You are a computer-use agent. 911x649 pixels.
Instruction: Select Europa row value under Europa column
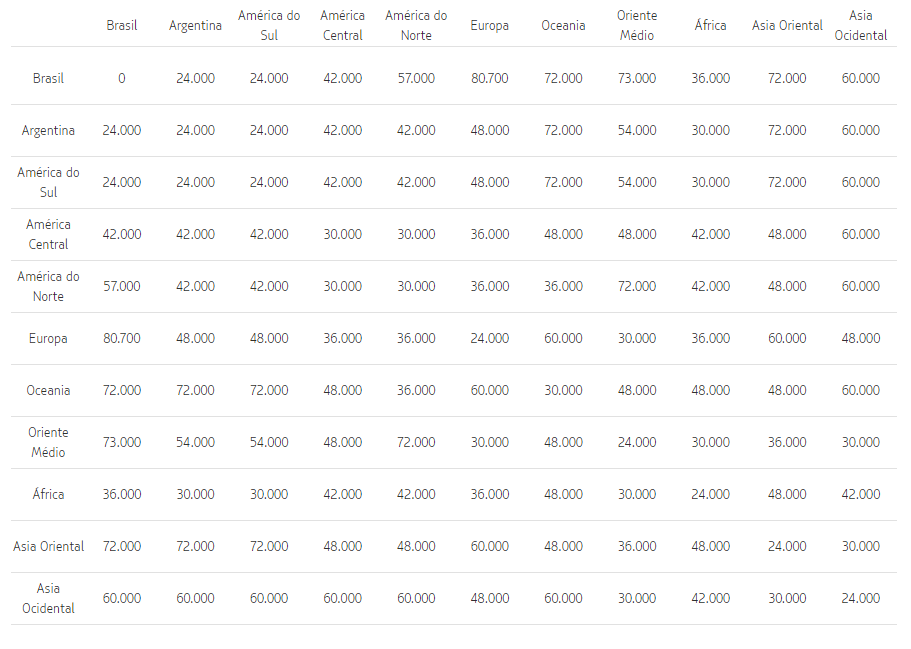click(x=489, y=338)
